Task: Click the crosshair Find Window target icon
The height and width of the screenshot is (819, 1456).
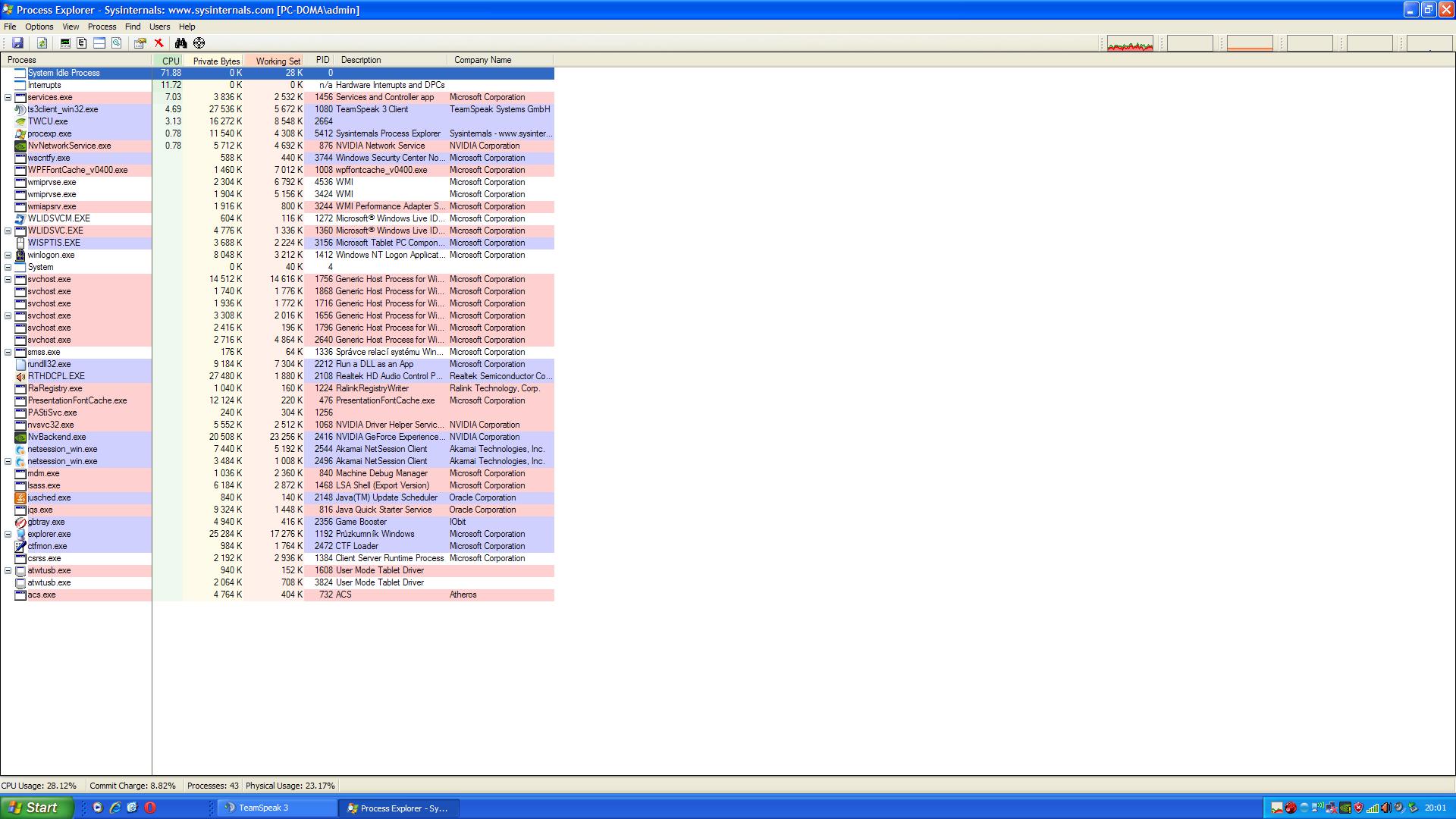Action: (x=199, y=43)
